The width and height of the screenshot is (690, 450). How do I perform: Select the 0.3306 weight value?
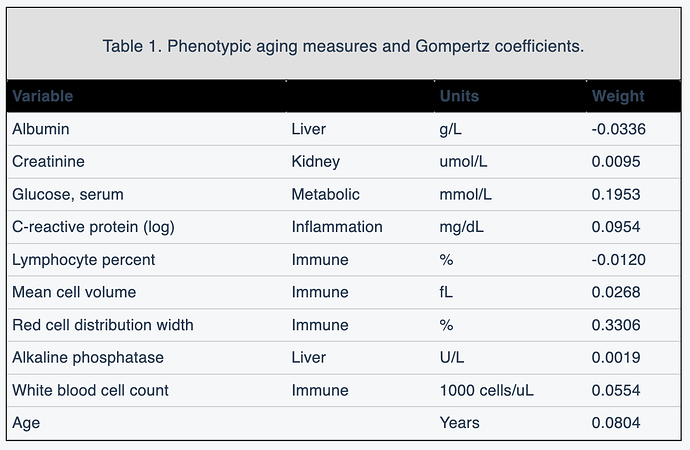(616, 325)
